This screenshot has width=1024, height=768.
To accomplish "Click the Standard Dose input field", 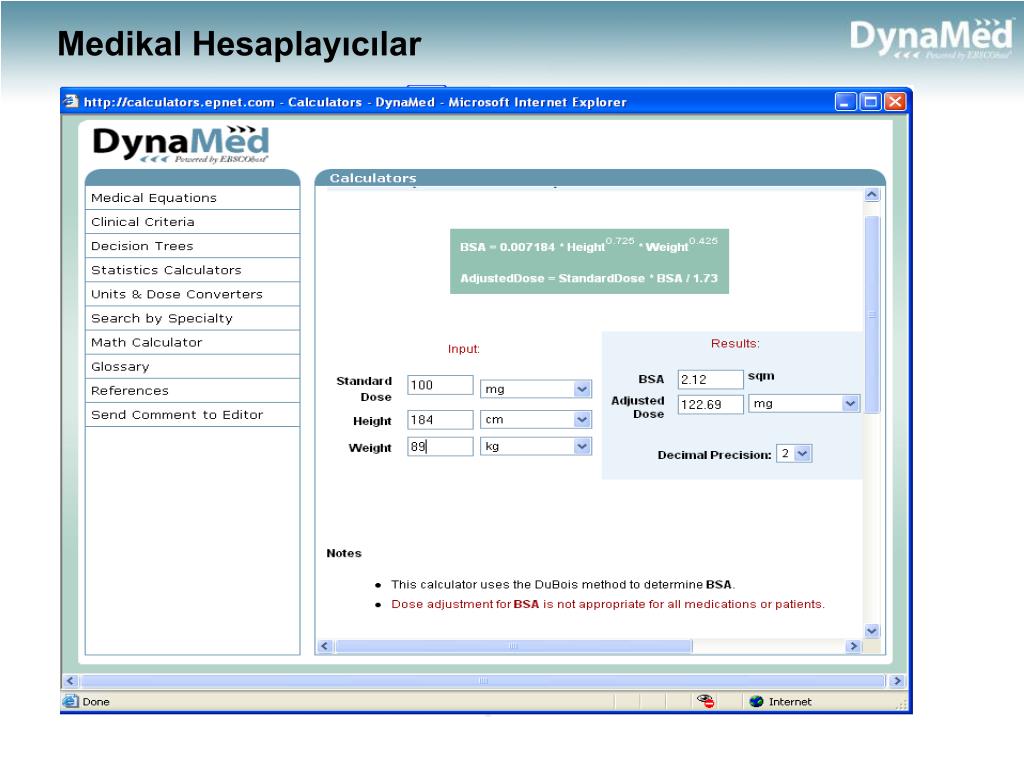I will point(440,385).
